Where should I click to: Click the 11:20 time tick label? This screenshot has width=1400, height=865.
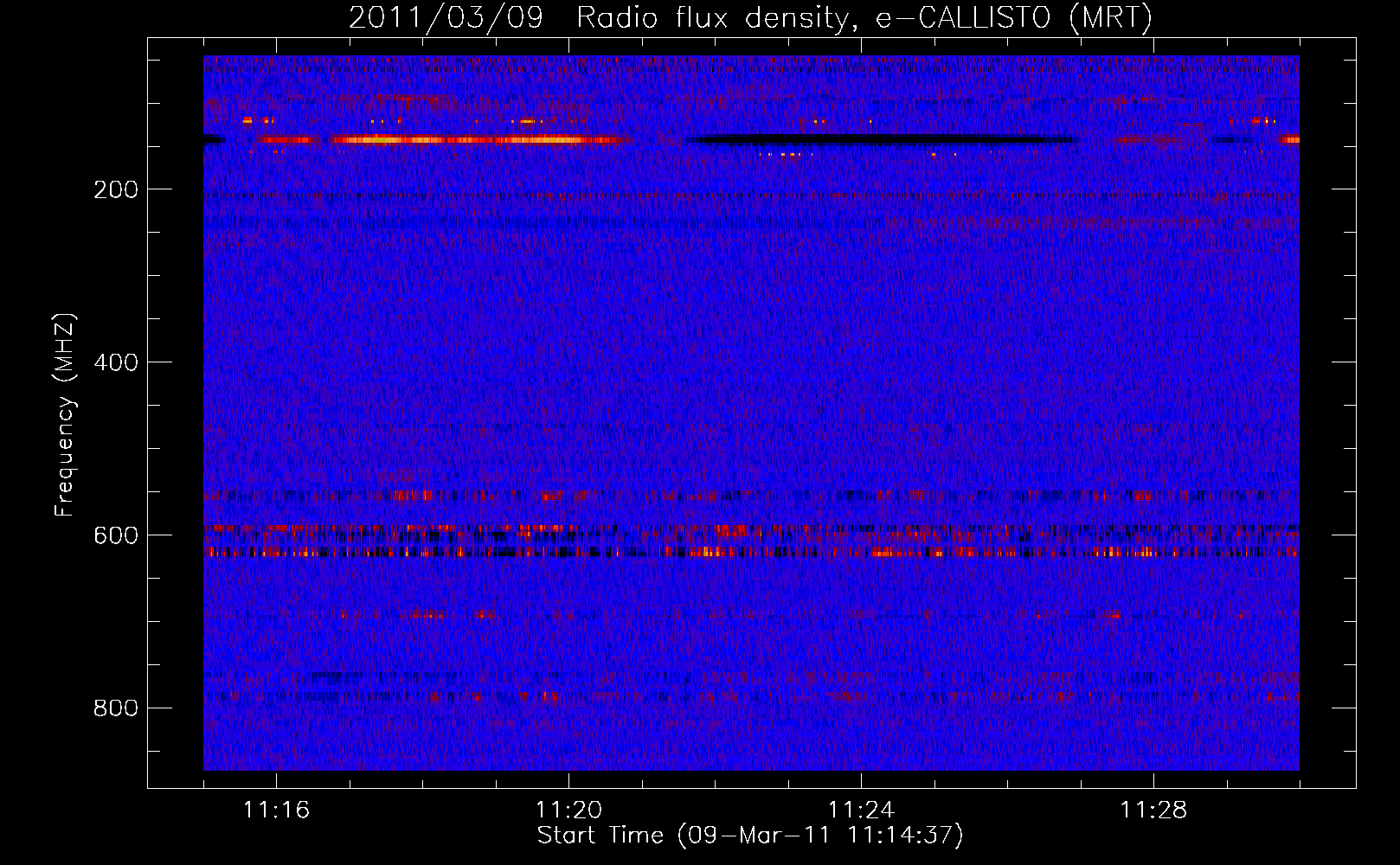tap(568, 810)
